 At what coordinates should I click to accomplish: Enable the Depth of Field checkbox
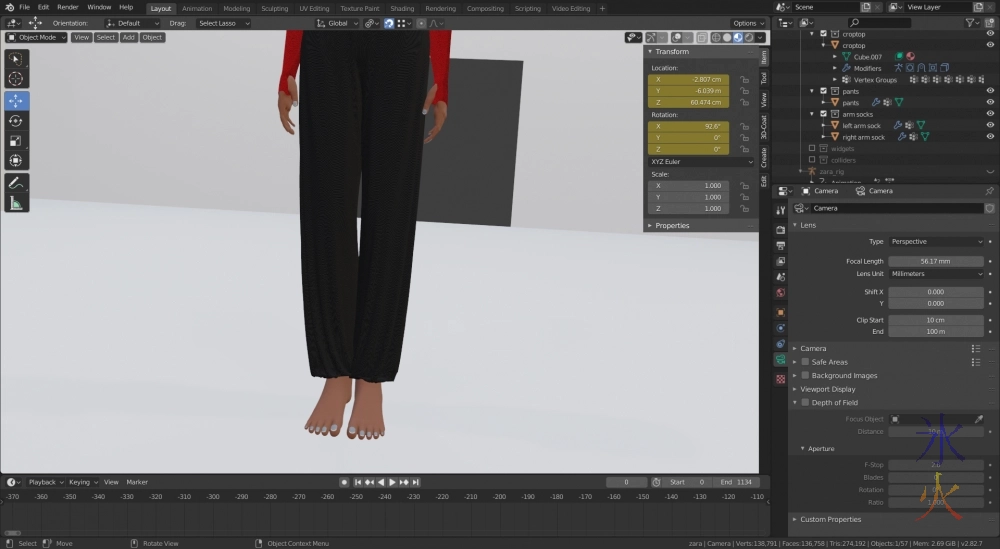click(x=805, y=403)
